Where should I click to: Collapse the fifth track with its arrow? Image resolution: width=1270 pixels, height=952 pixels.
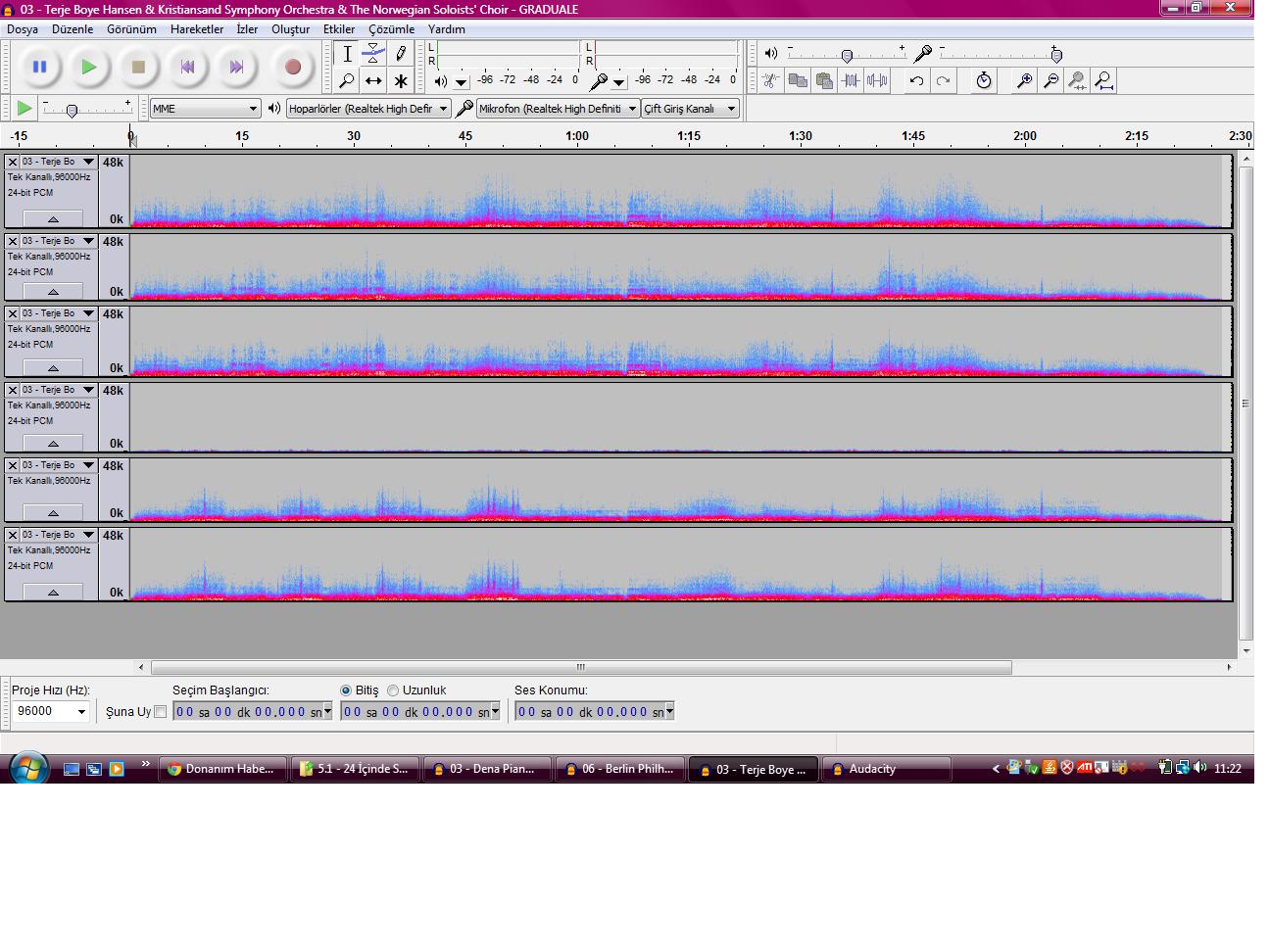[x=53, y=512]
